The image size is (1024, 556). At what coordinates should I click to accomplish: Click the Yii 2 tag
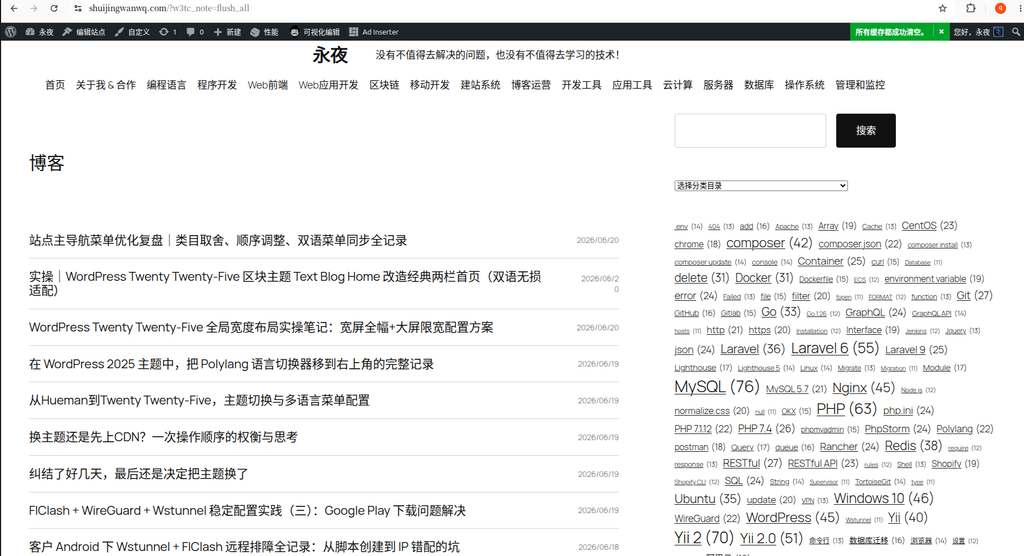[704, 538]
